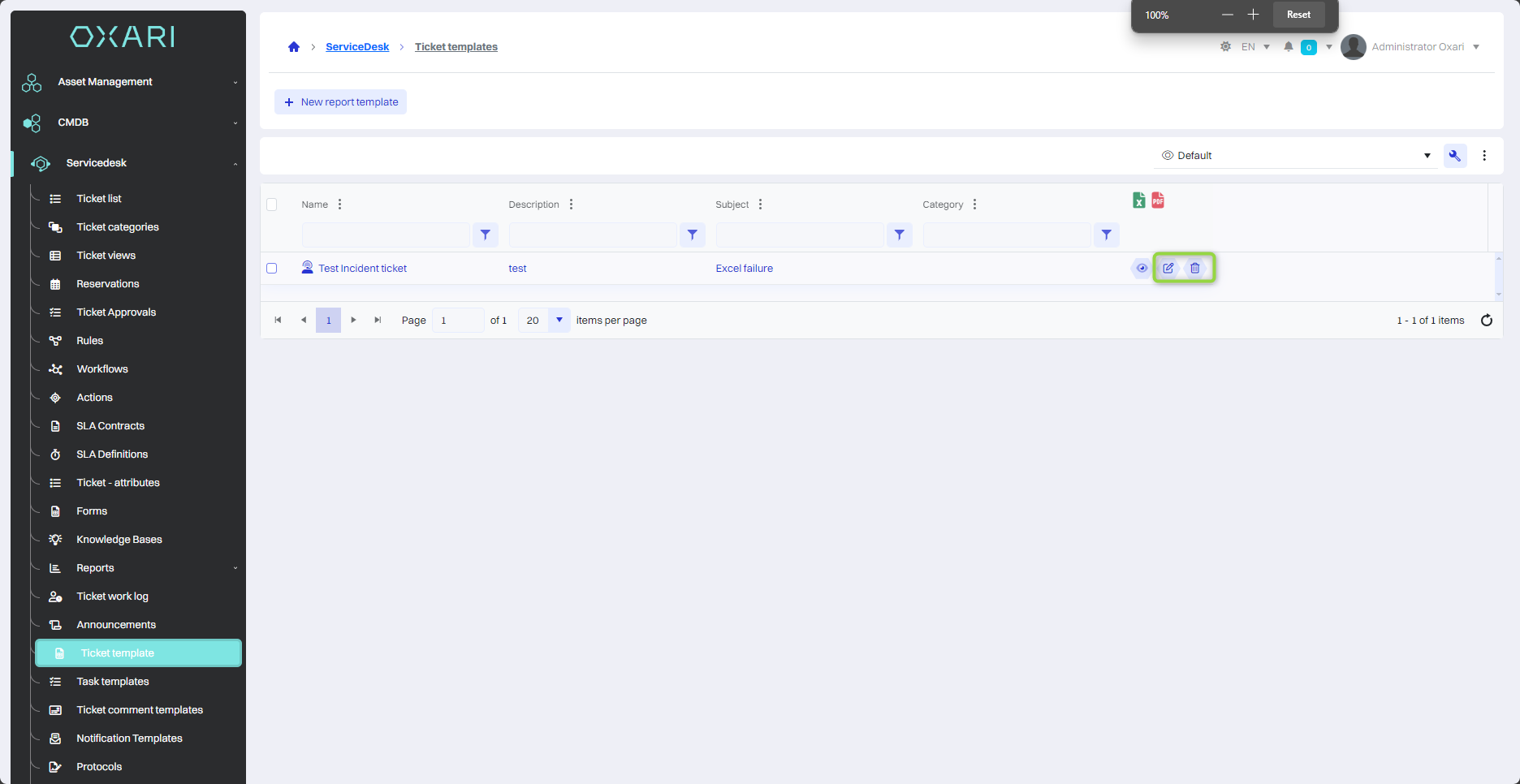Apply the Name column filter icon
The image size is (1520, 784).
tap(485, 235)
